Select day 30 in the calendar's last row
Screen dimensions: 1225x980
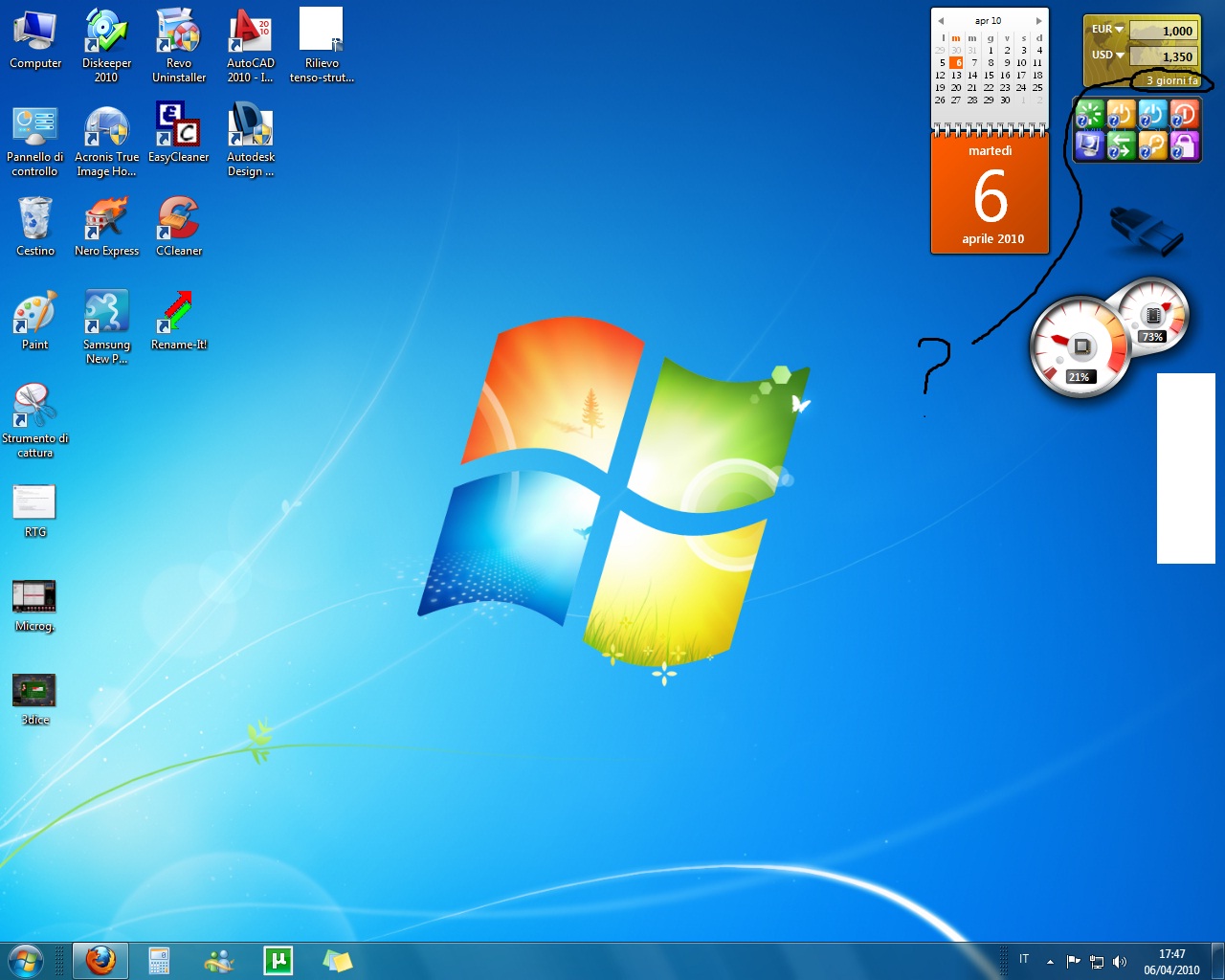click(1005, 100)
